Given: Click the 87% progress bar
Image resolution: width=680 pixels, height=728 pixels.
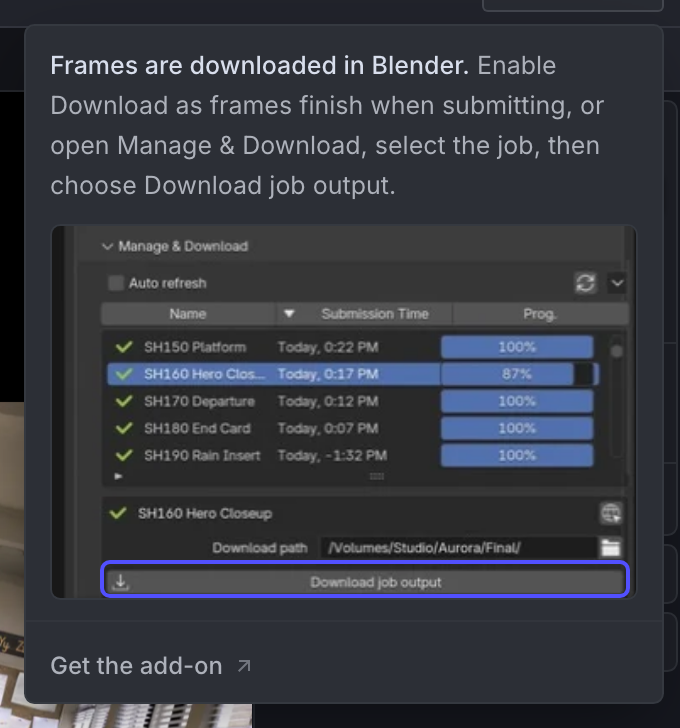Looking at the screenshot, I should [517, 374].
